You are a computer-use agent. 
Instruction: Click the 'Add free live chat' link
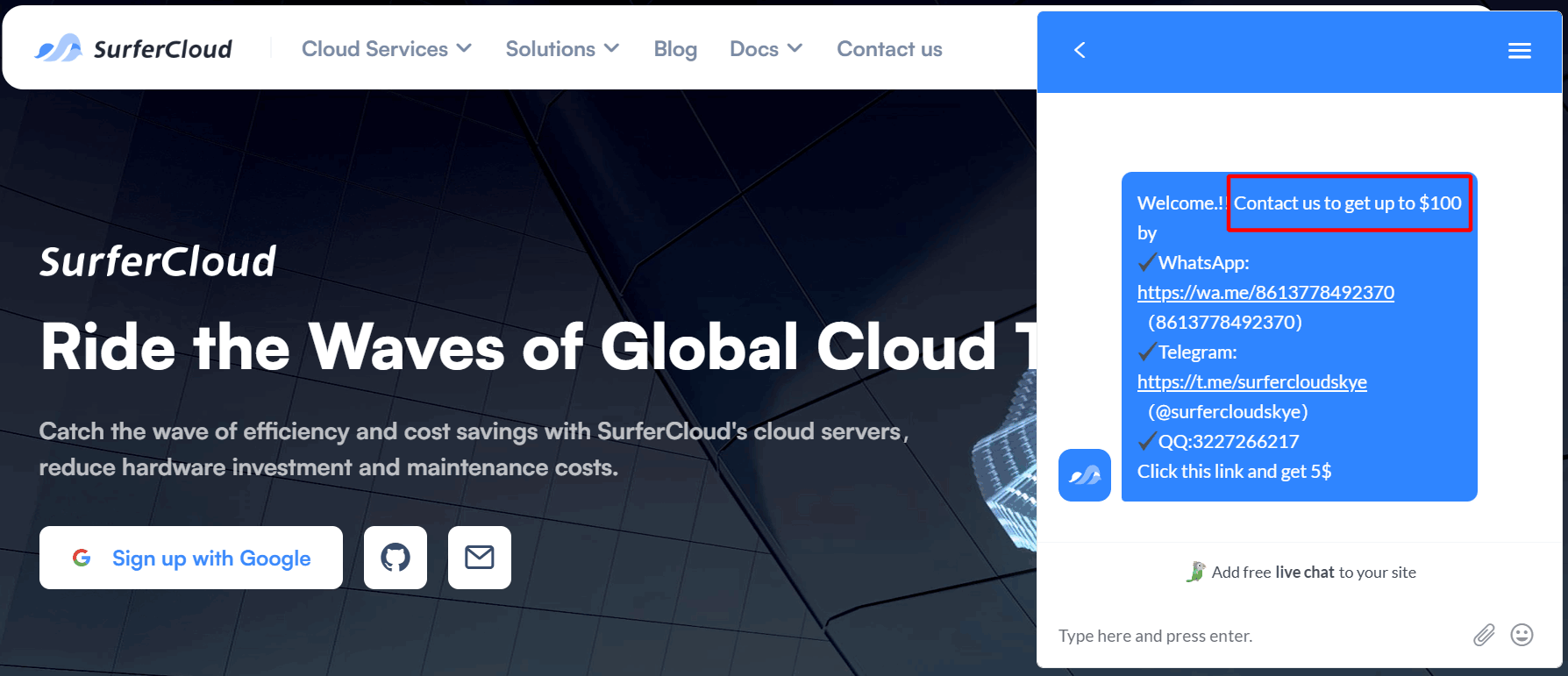click(1301, 573)
